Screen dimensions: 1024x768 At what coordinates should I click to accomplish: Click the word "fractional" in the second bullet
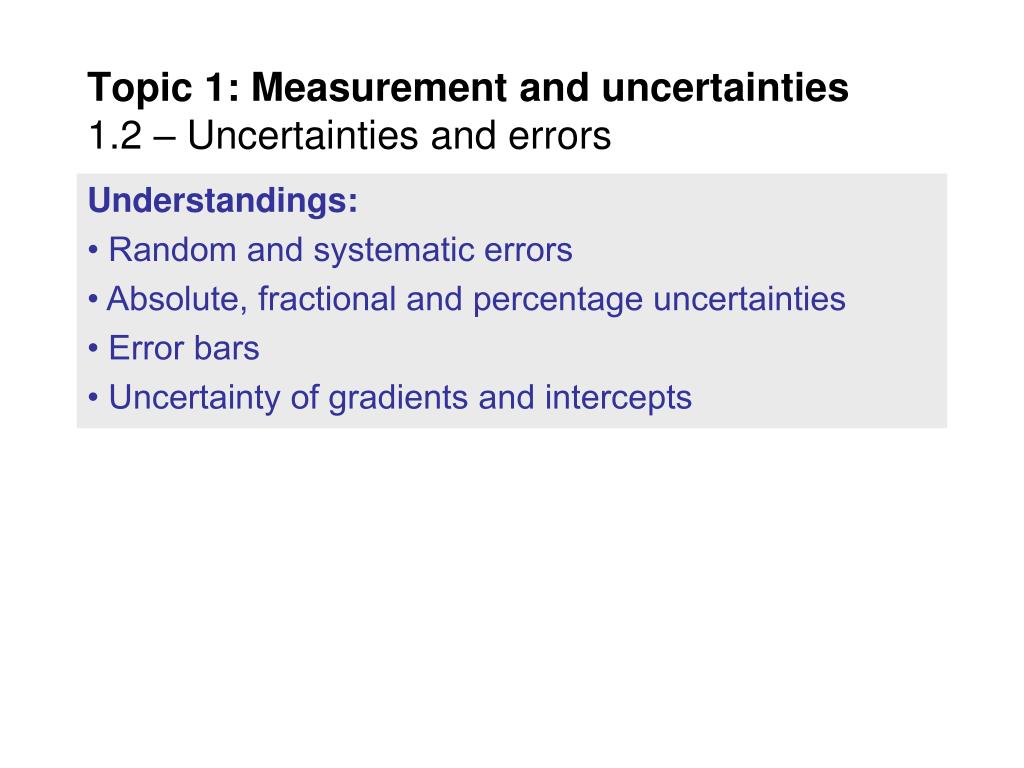[327, 299]
